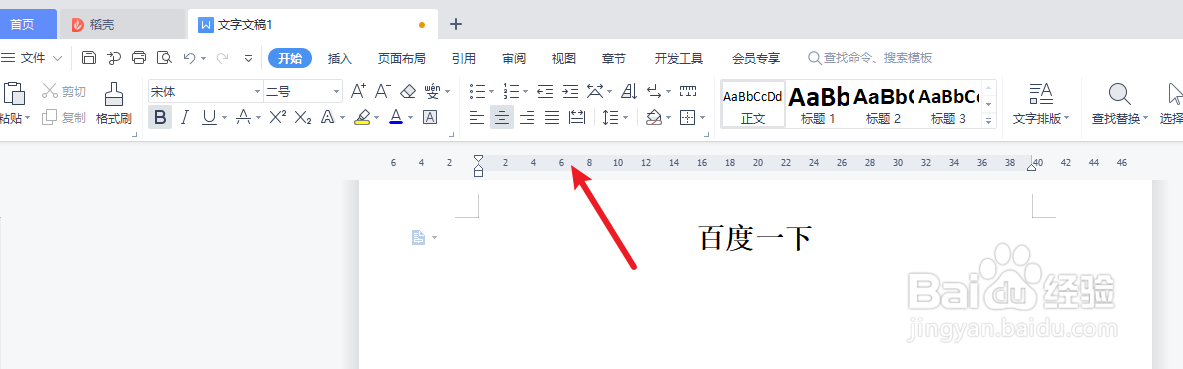This screenshot has width=1183, height=369.
Task: Click the Format Painter (格式刷) brush
Action: (x=114, y=103)
